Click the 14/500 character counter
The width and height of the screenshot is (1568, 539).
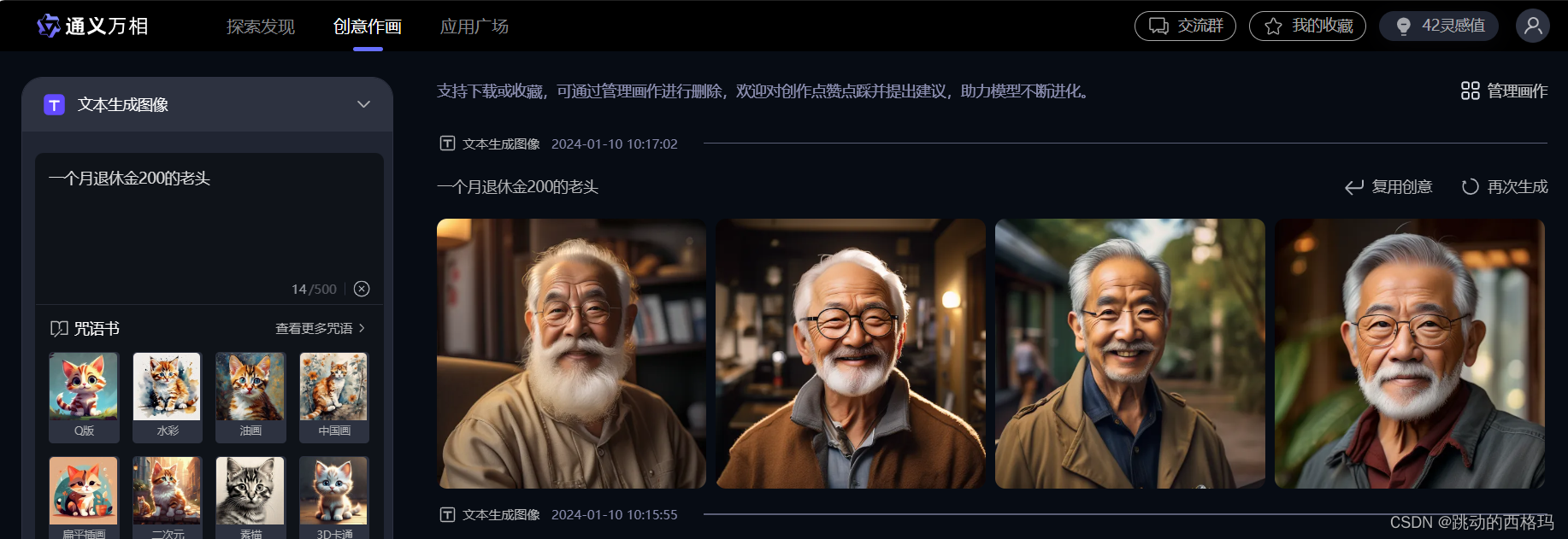pos(314,289)
